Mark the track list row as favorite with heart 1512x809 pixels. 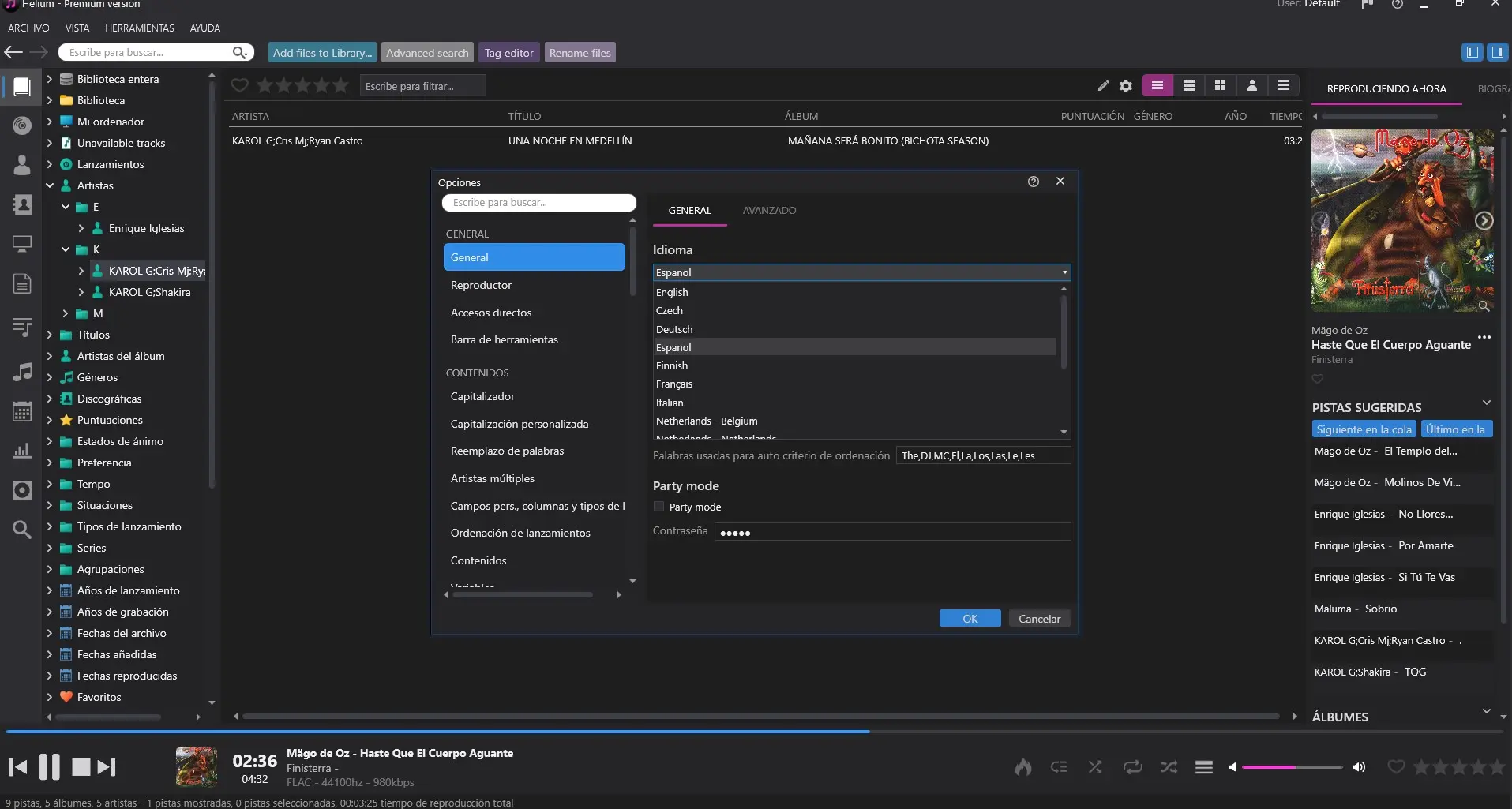[x=240, y=85]
